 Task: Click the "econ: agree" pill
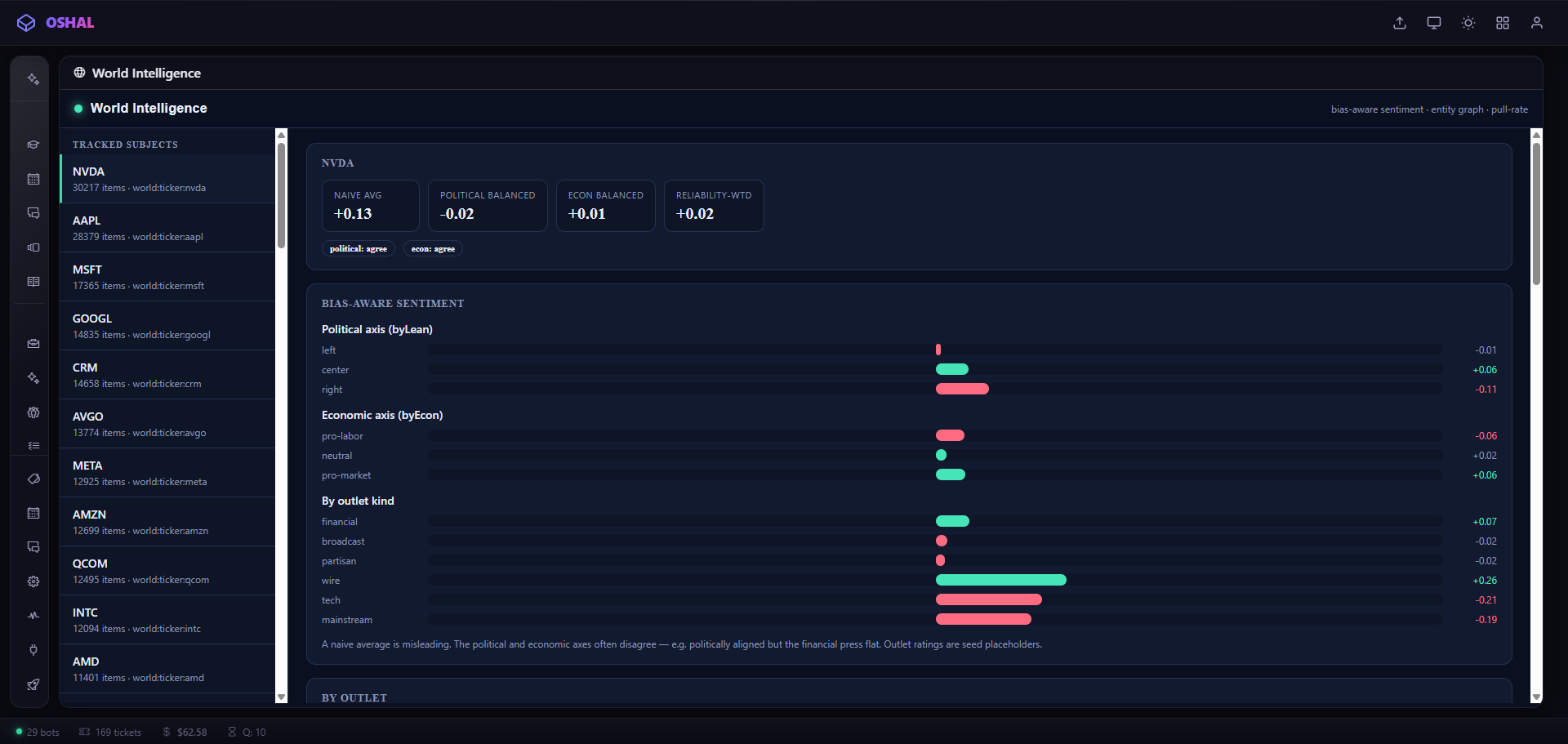433,248
